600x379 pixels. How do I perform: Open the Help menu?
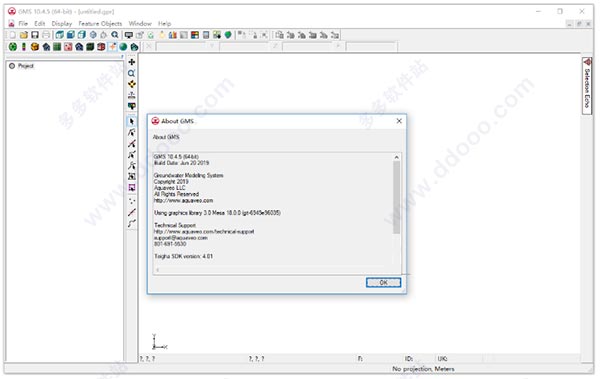165,23
